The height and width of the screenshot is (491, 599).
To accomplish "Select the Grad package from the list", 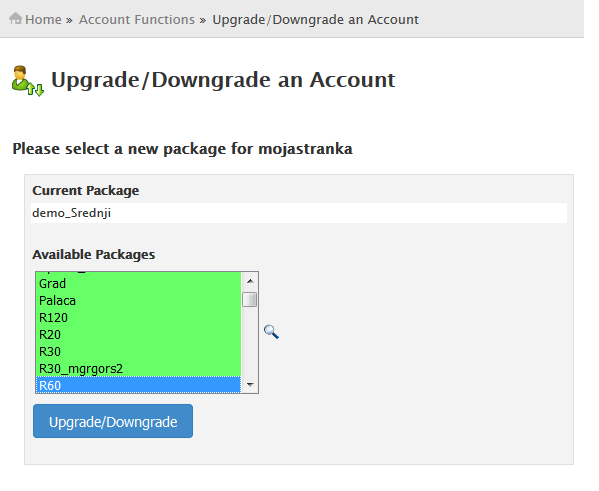I will [138, 284].
